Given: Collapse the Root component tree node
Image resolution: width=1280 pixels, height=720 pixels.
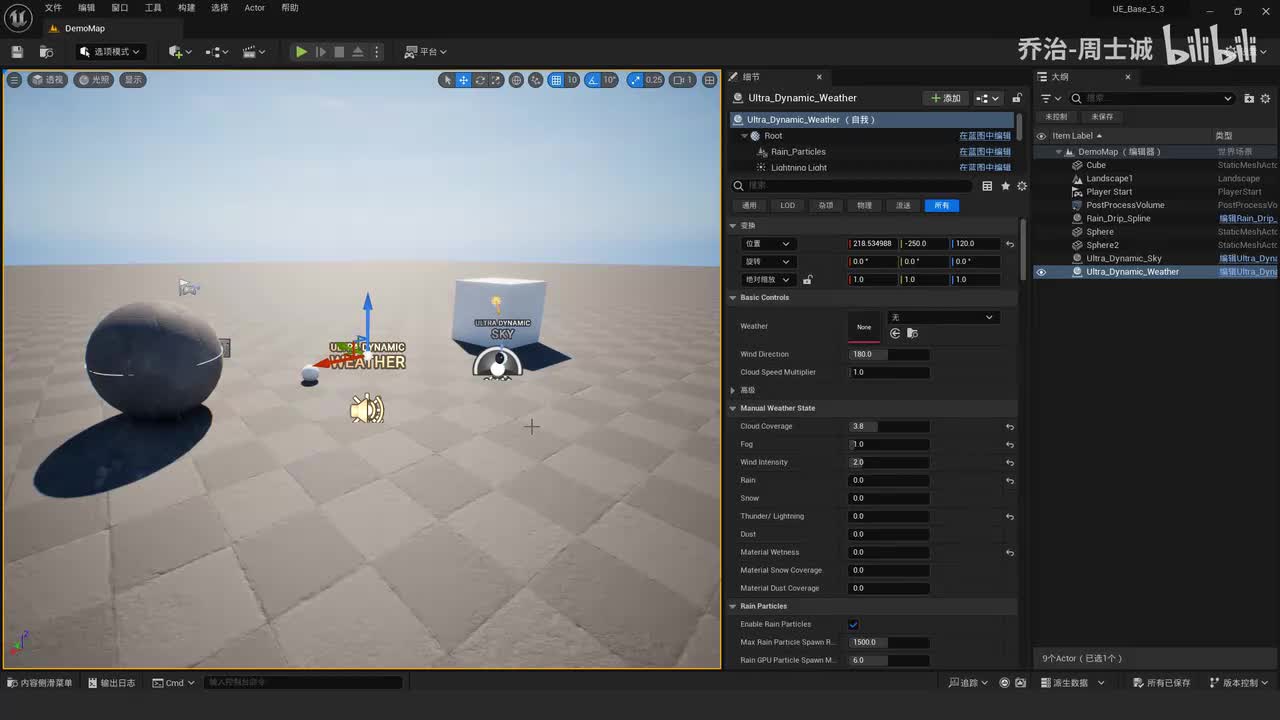Looking at the screenshot, I should pyautogui.click(x=744, y=136).
